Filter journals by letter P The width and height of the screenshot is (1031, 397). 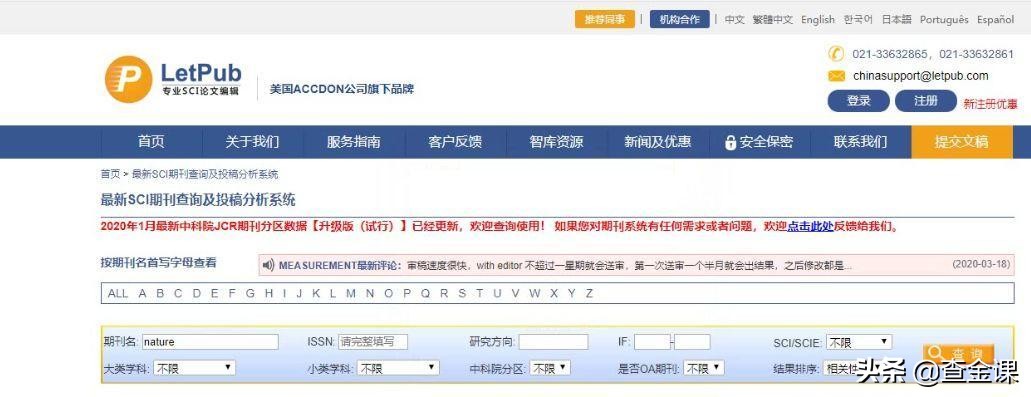pos(406,293)
